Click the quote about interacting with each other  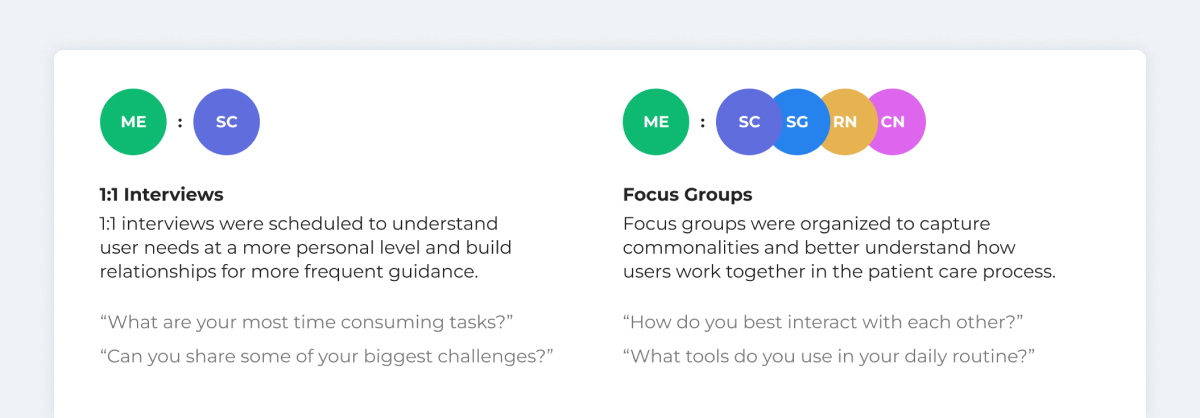[823, 323]
